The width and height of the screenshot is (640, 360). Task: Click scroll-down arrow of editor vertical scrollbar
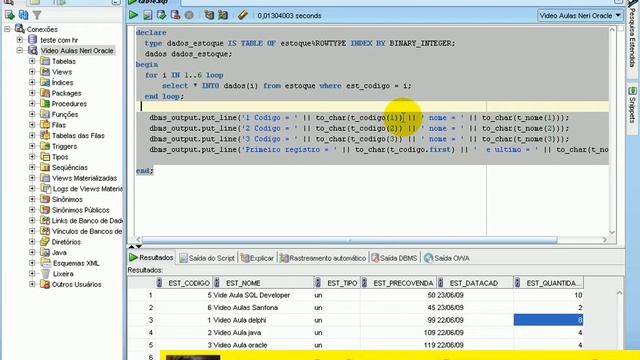[x=612, y=232]
